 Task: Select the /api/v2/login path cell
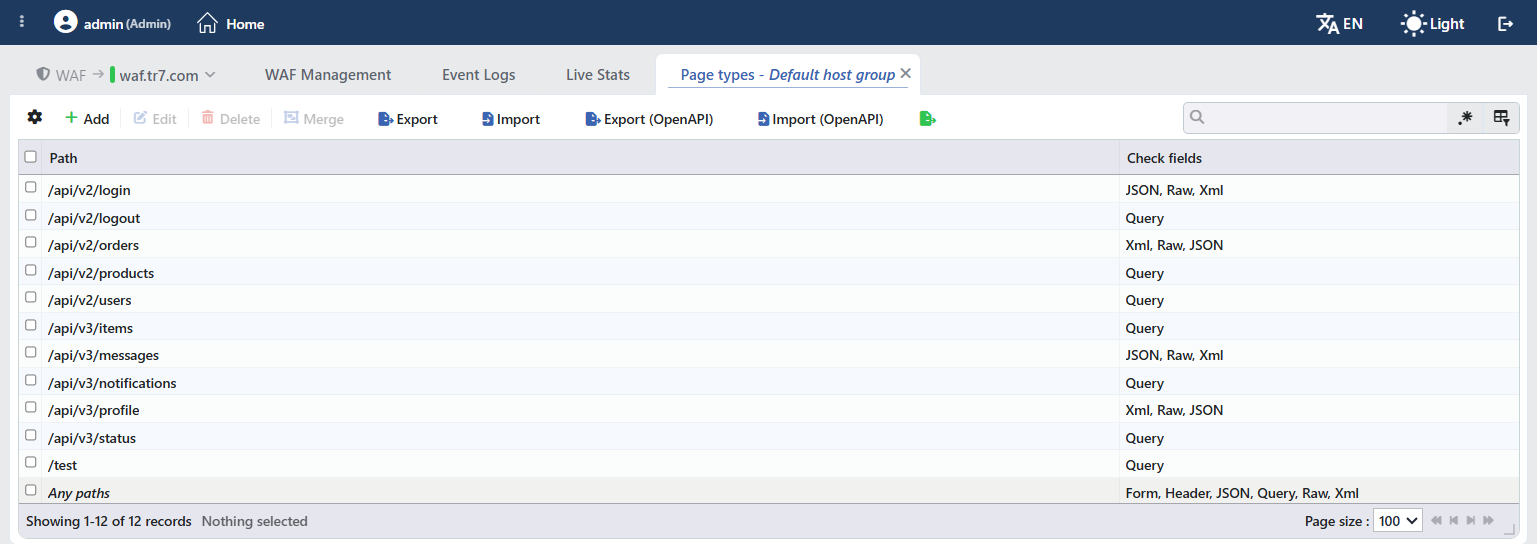point(580,190)
